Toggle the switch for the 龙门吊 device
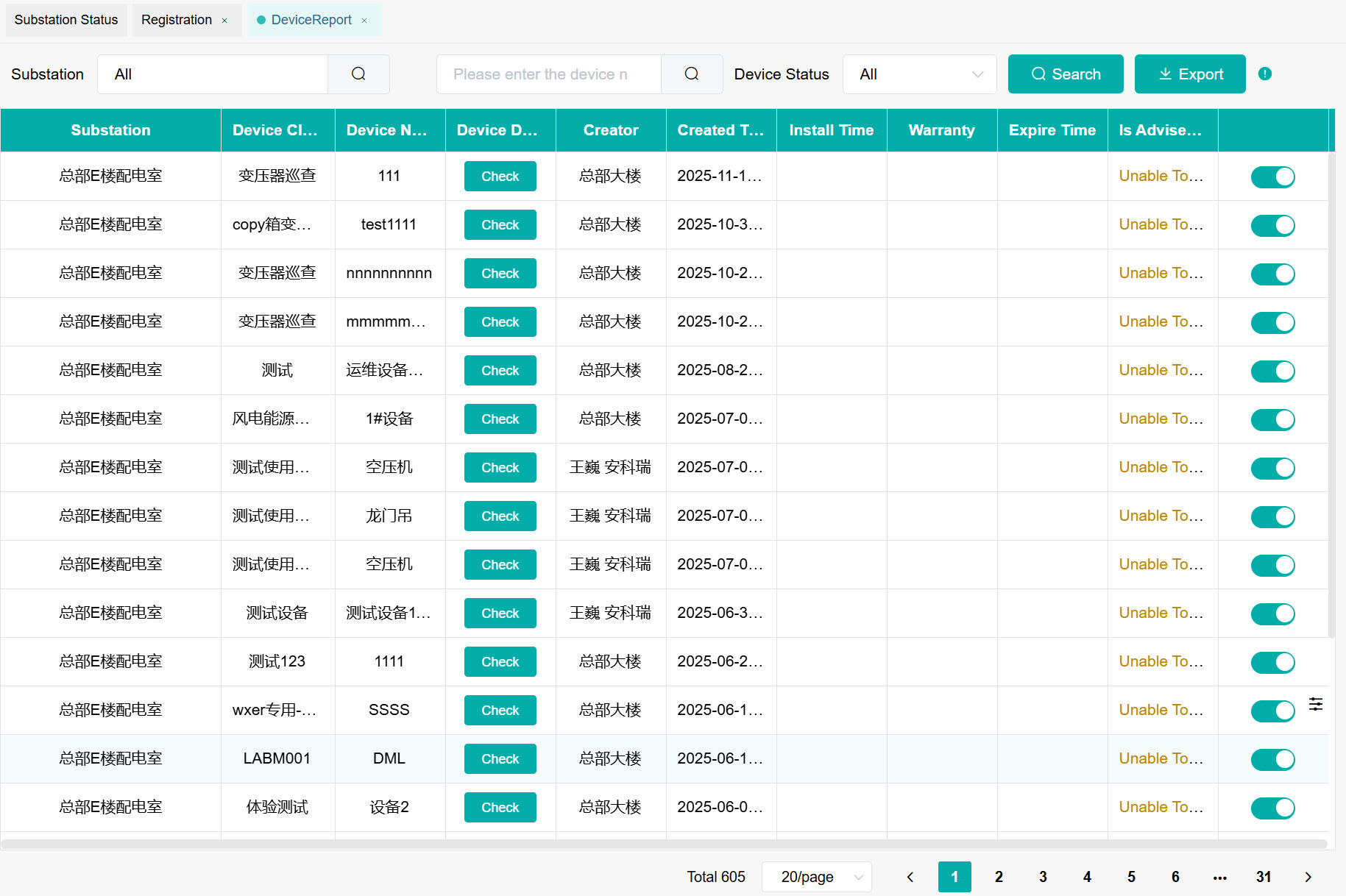The height and width of the screenshot is (896, 1346). [x=1272, y=516]
